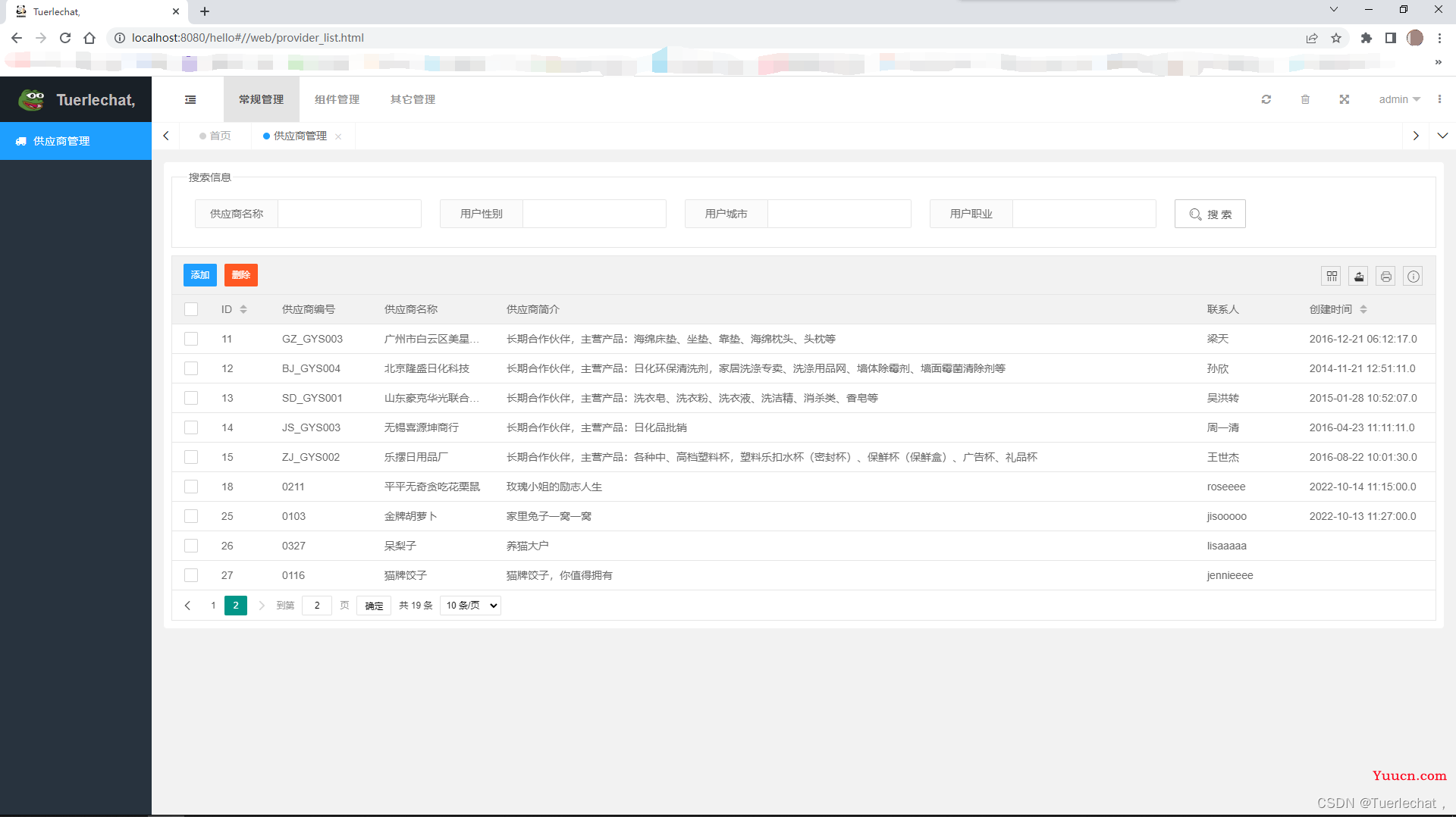The width and height of the screenshot is (1456, 817).
Task: Click the 北京隆盛日化科技 cell
Action: tap(427, 368)
